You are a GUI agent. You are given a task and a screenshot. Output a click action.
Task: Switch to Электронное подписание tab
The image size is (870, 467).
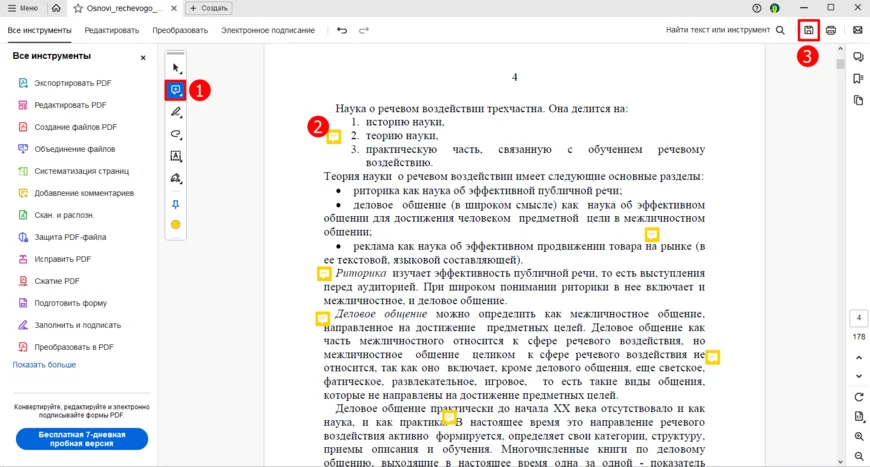pos(268,31)
